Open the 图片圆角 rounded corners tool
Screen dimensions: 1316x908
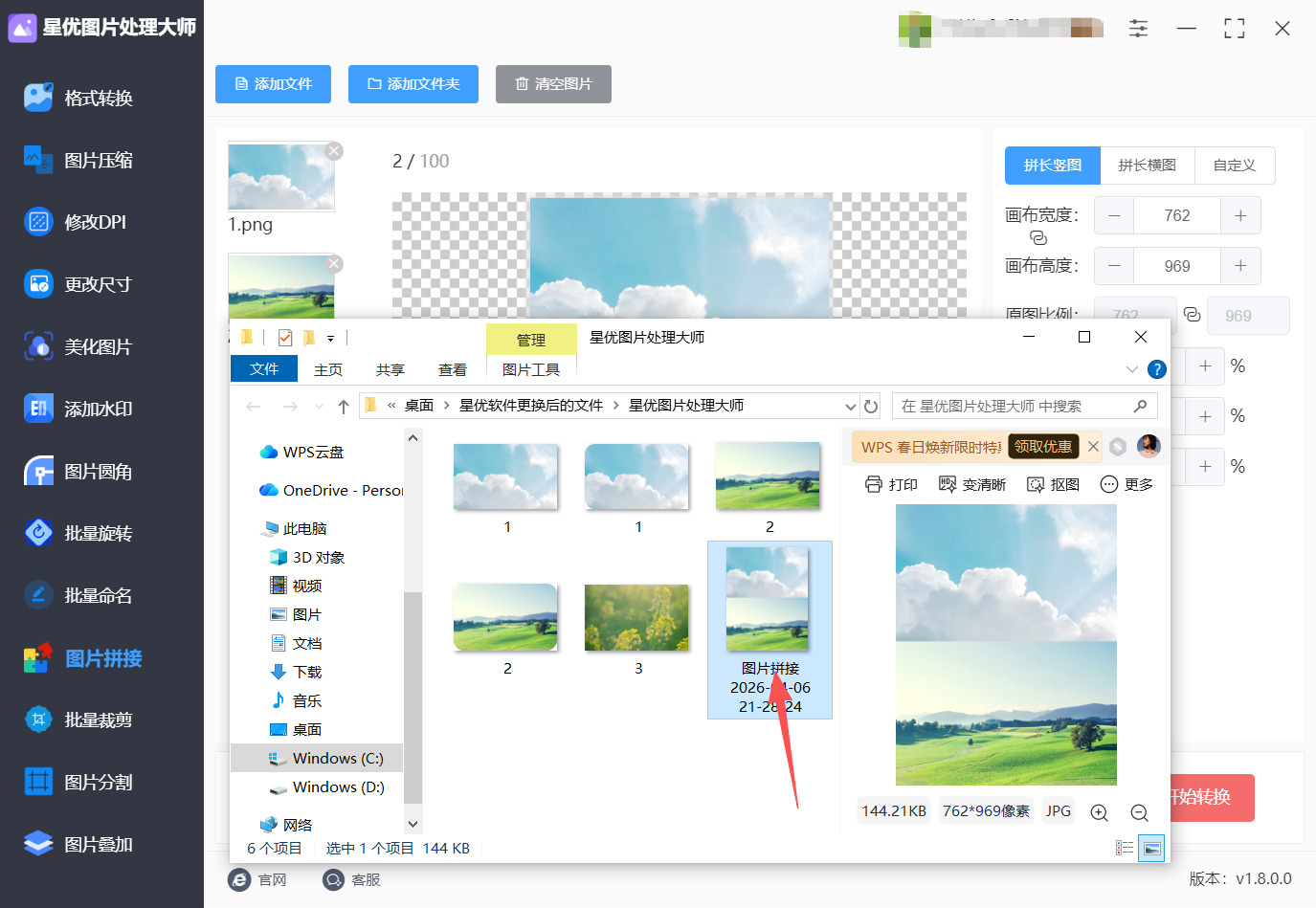(79, 471)
